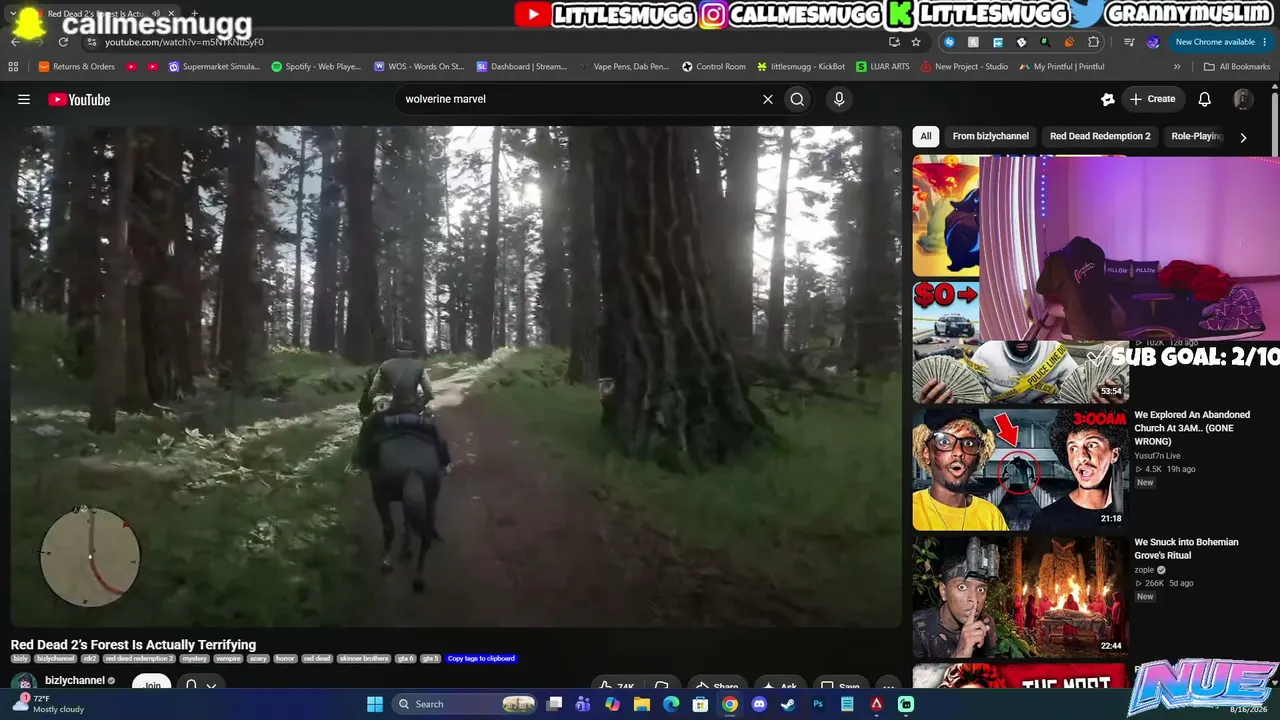Expand hidden bookmarks double-chevron
This screenshot has width=1280, height=720.
[1177, 67]
